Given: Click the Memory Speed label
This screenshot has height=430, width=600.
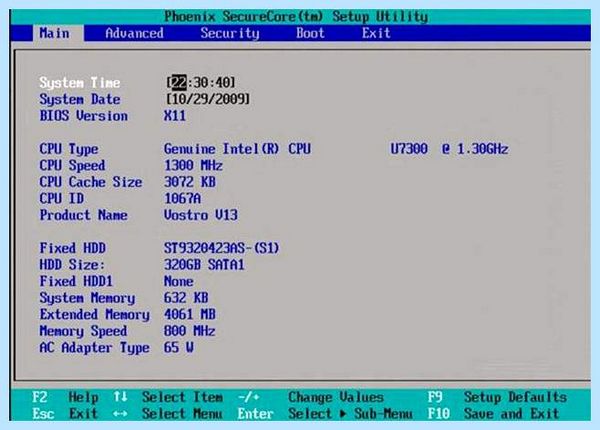Looking at the screenshot, I should click(83, 331).
